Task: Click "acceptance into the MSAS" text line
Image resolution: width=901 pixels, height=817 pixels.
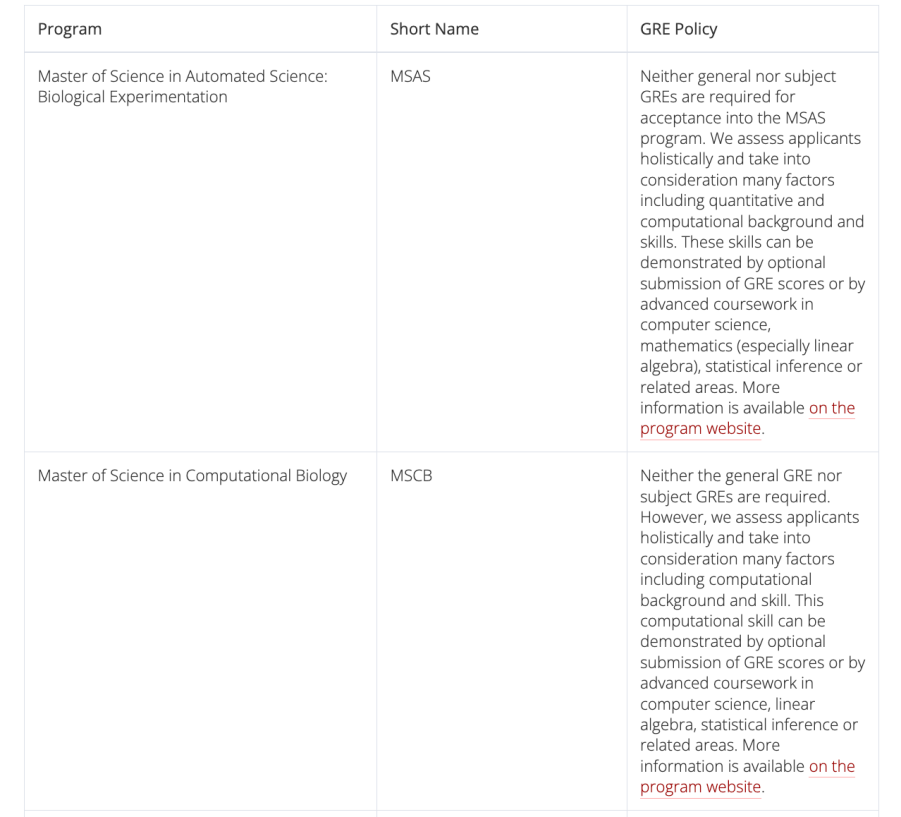Action: pos(733,118)
